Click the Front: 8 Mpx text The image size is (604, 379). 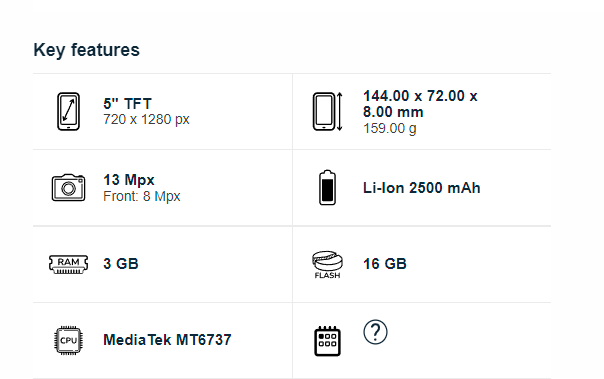tap(142, 196)
